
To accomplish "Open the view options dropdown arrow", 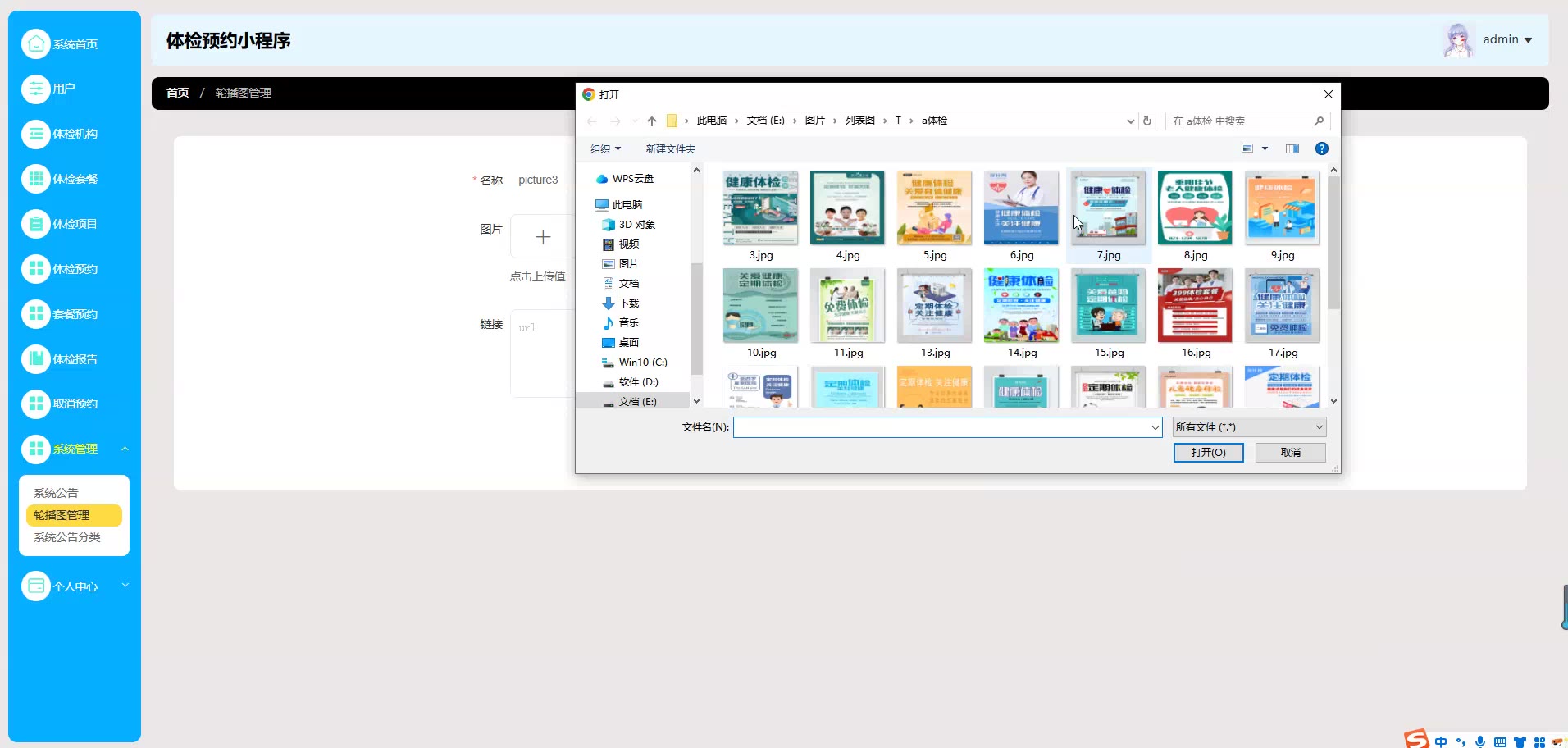I will (x=1265, y=148).
